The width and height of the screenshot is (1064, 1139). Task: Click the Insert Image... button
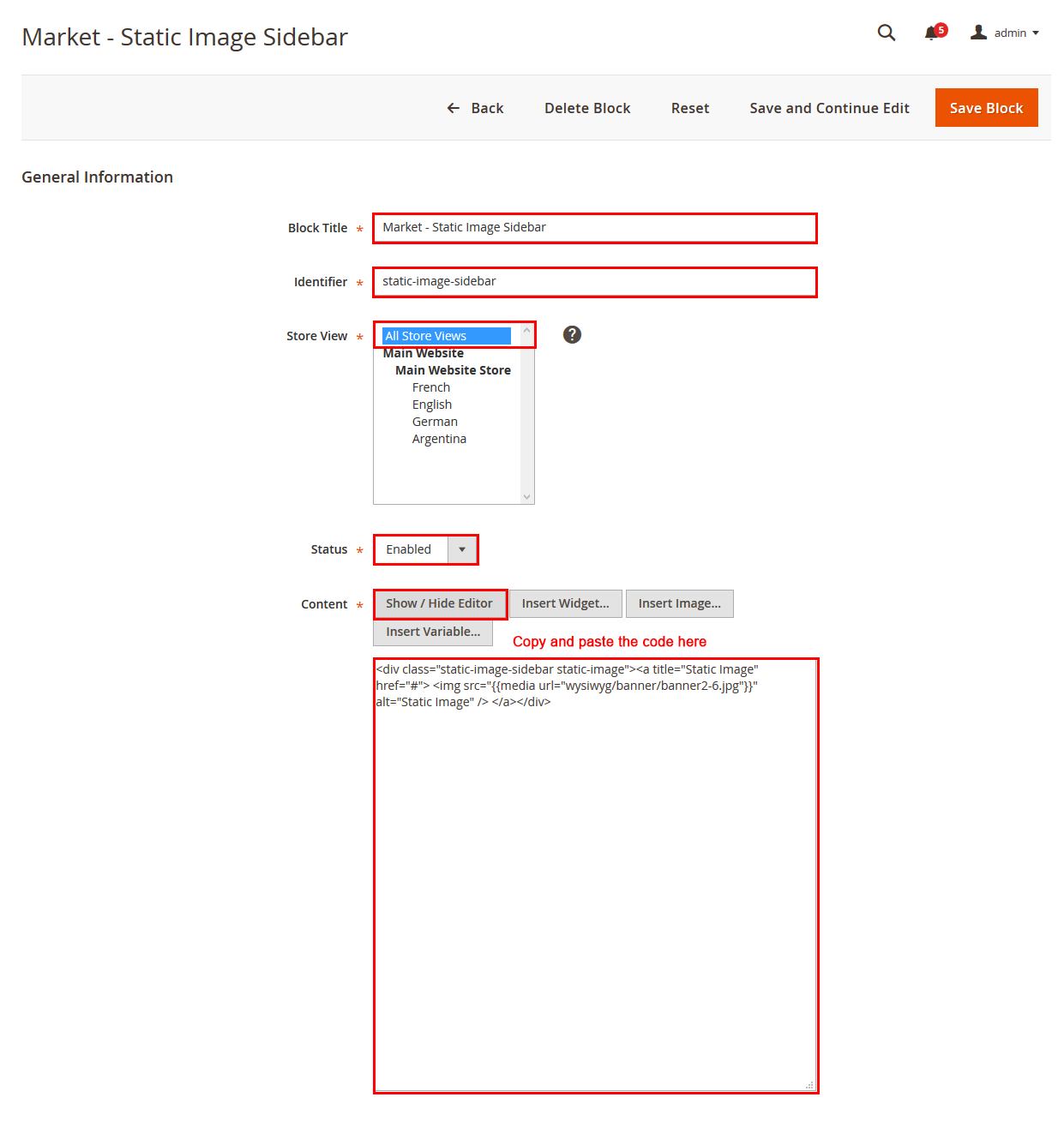point(680,603)
